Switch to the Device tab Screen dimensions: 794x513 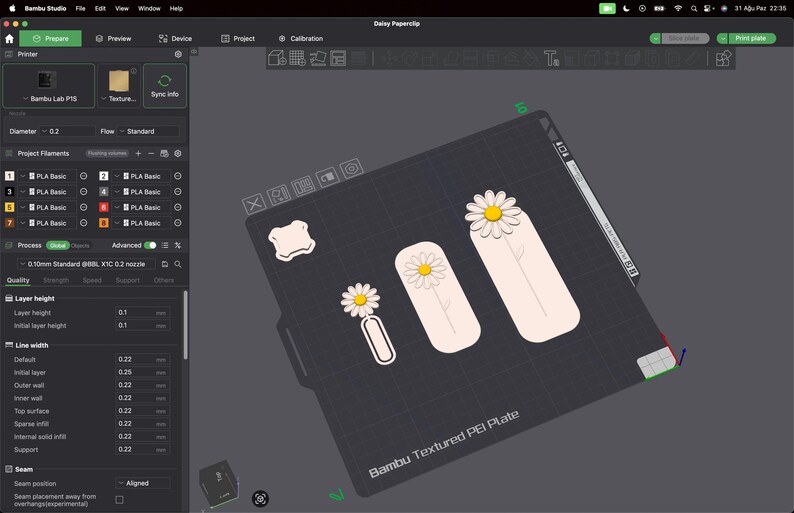point(175,38)
